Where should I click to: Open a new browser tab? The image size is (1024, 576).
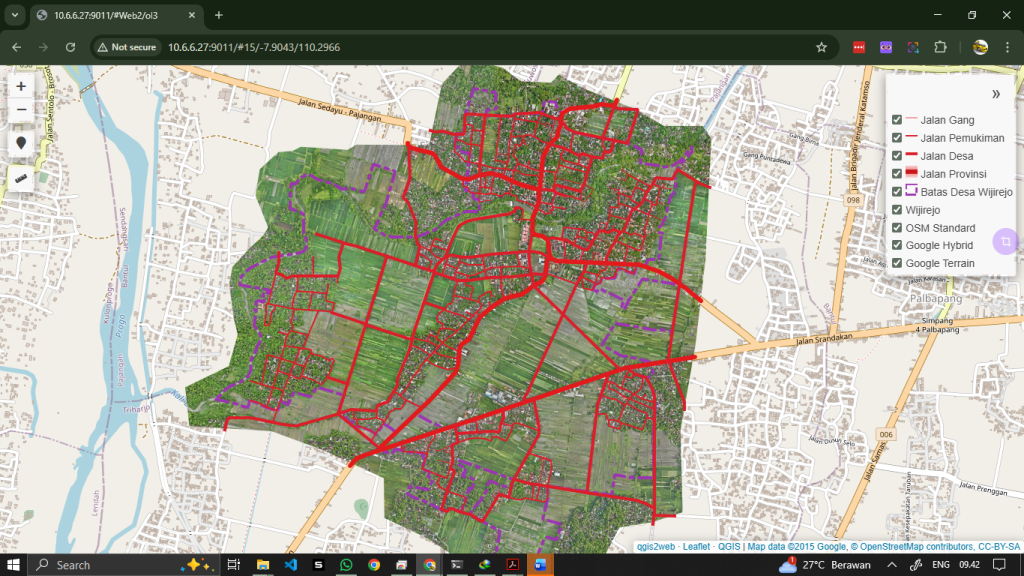(219, 15)
